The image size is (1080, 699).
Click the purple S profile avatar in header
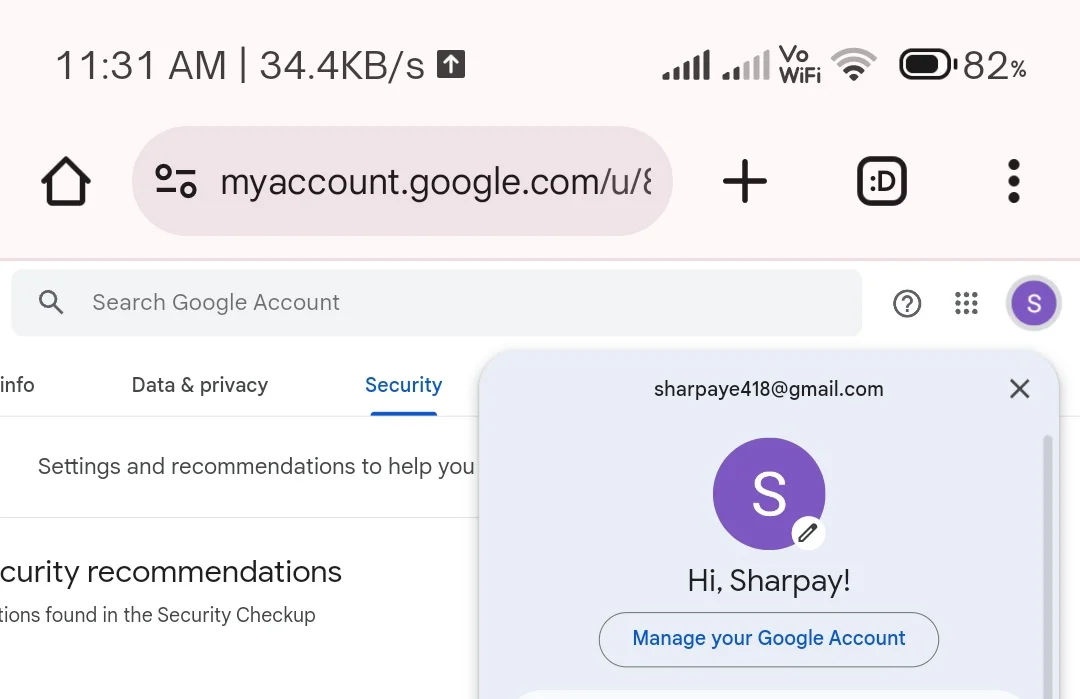click(1033, 303)
